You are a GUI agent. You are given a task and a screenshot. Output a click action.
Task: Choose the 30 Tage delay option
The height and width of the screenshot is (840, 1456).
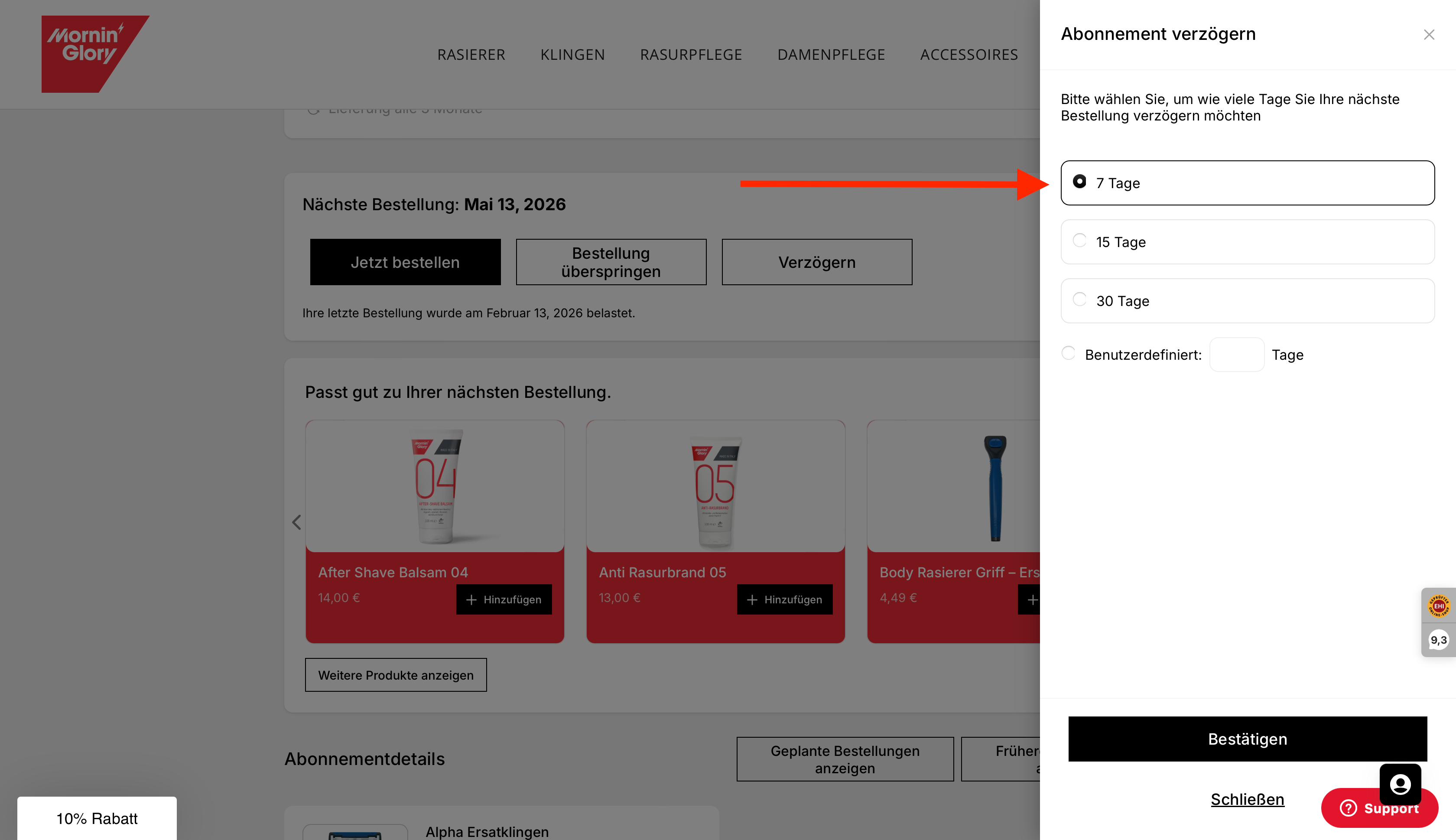(1079, 300)
